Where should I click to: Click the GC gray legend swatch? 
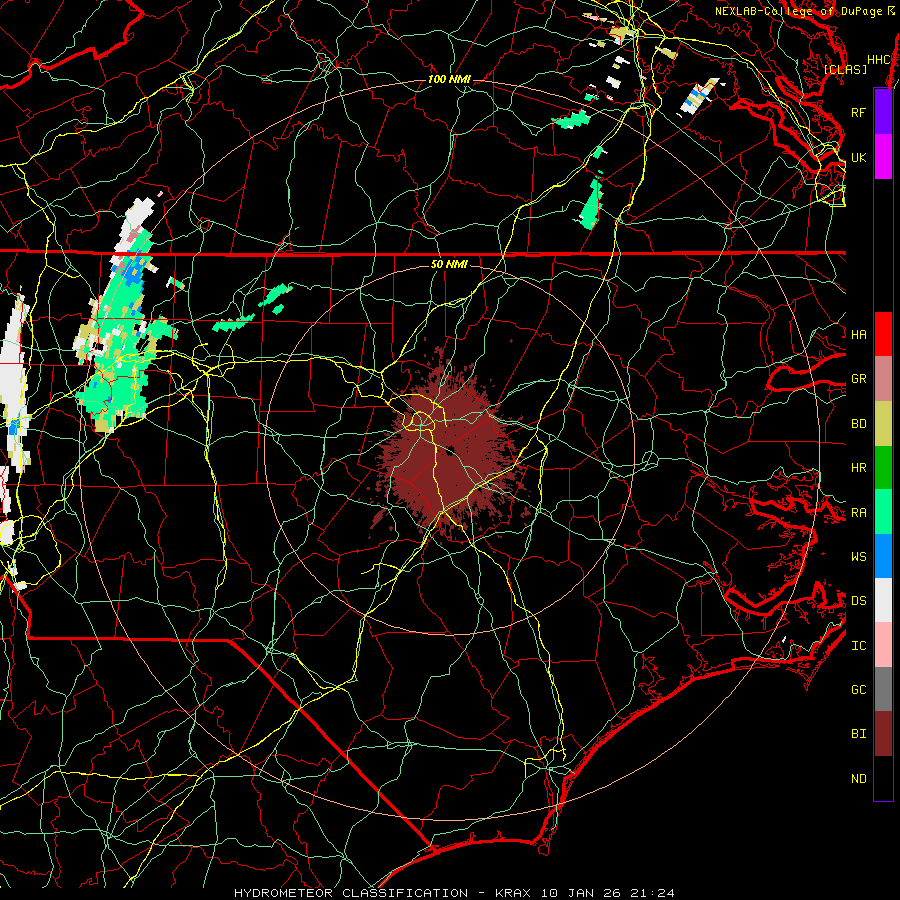pos(883,689)
